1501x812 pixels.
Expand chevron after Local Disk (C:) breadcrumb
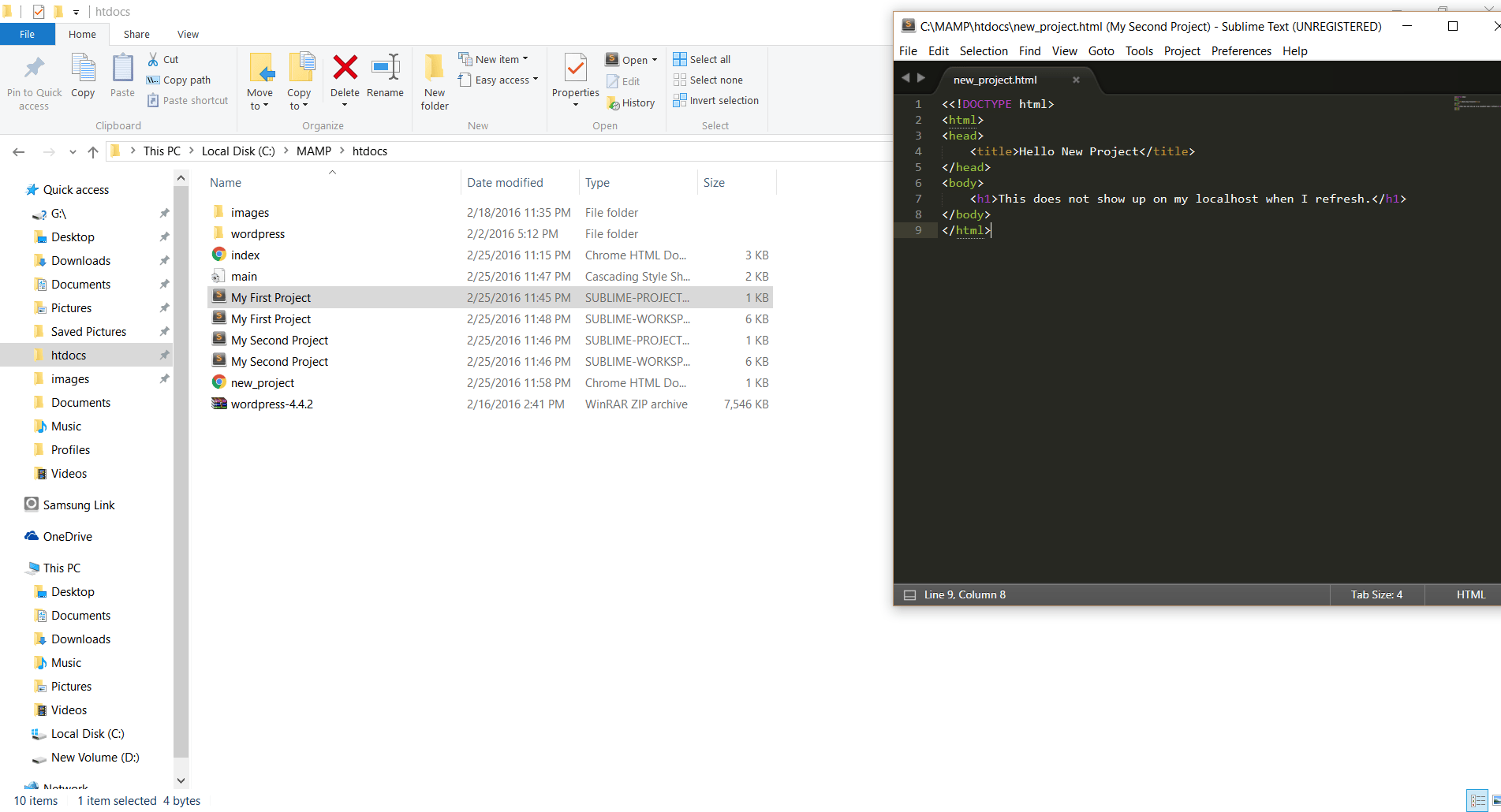coord(286,151)
